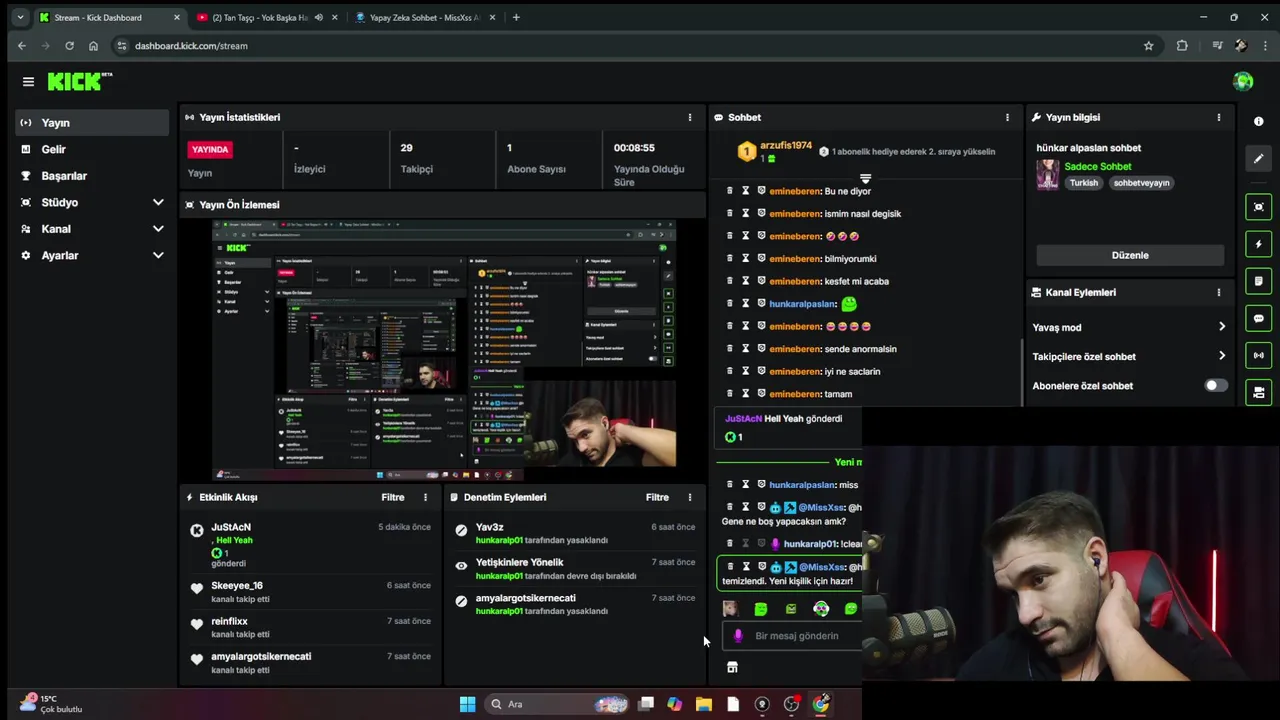Open Sohbet panel three-dot menu

pos(1007,117)
